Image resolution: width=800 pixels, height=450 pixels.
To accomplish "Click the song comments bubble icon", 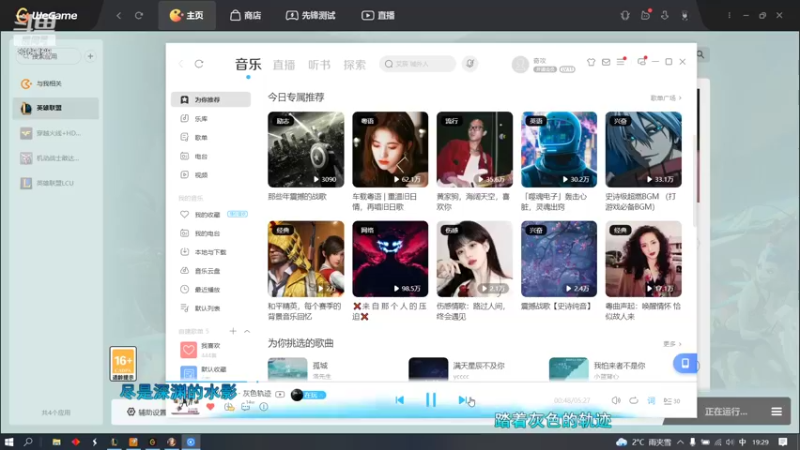I will tap(246, 407).
